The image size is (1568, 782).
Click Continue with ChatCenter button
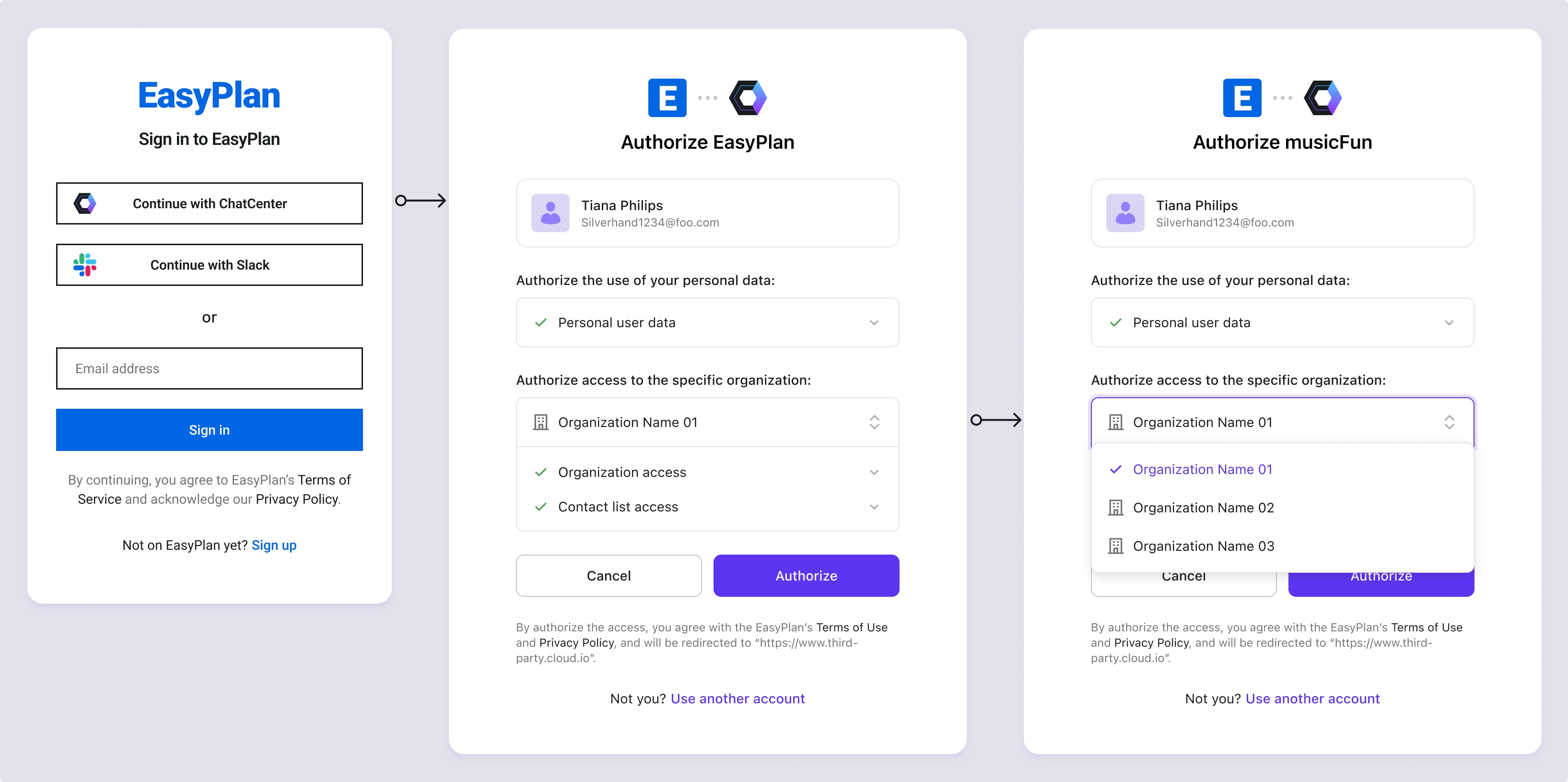[x=209, y=203]
